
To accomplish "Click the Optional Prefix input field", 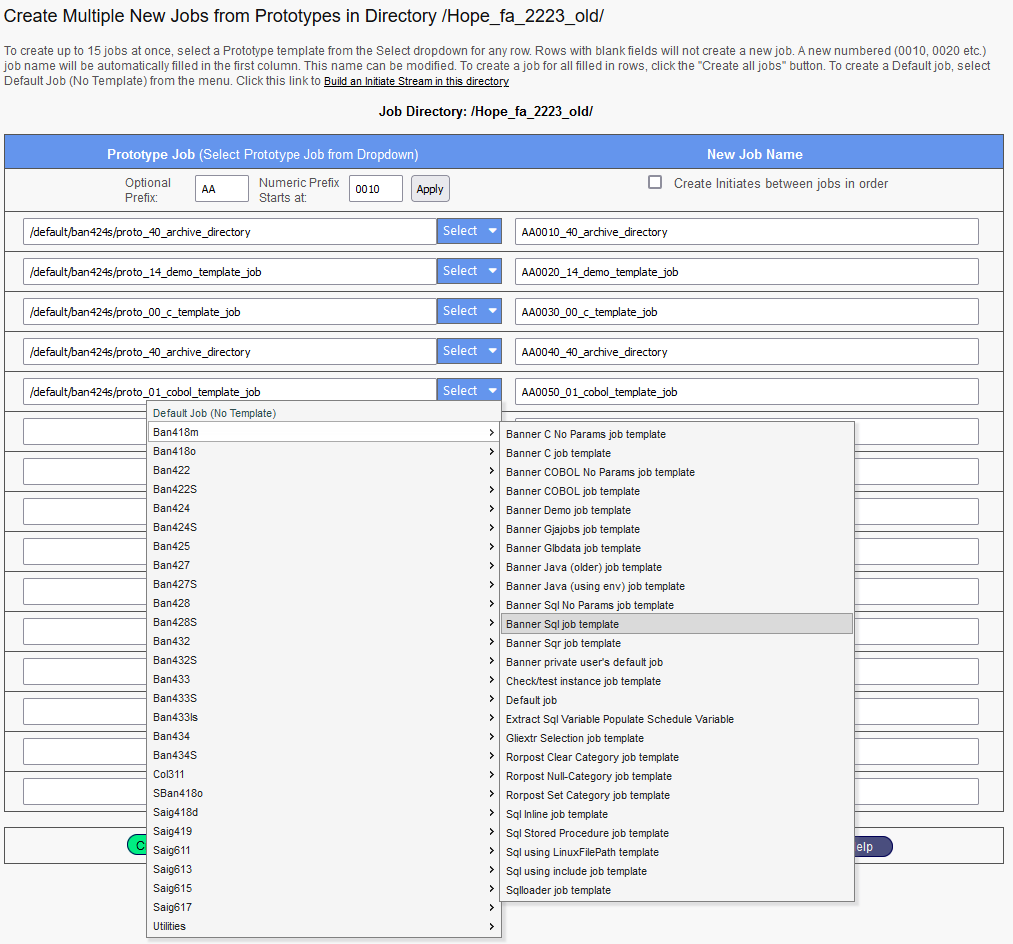I will pos(222,189).
